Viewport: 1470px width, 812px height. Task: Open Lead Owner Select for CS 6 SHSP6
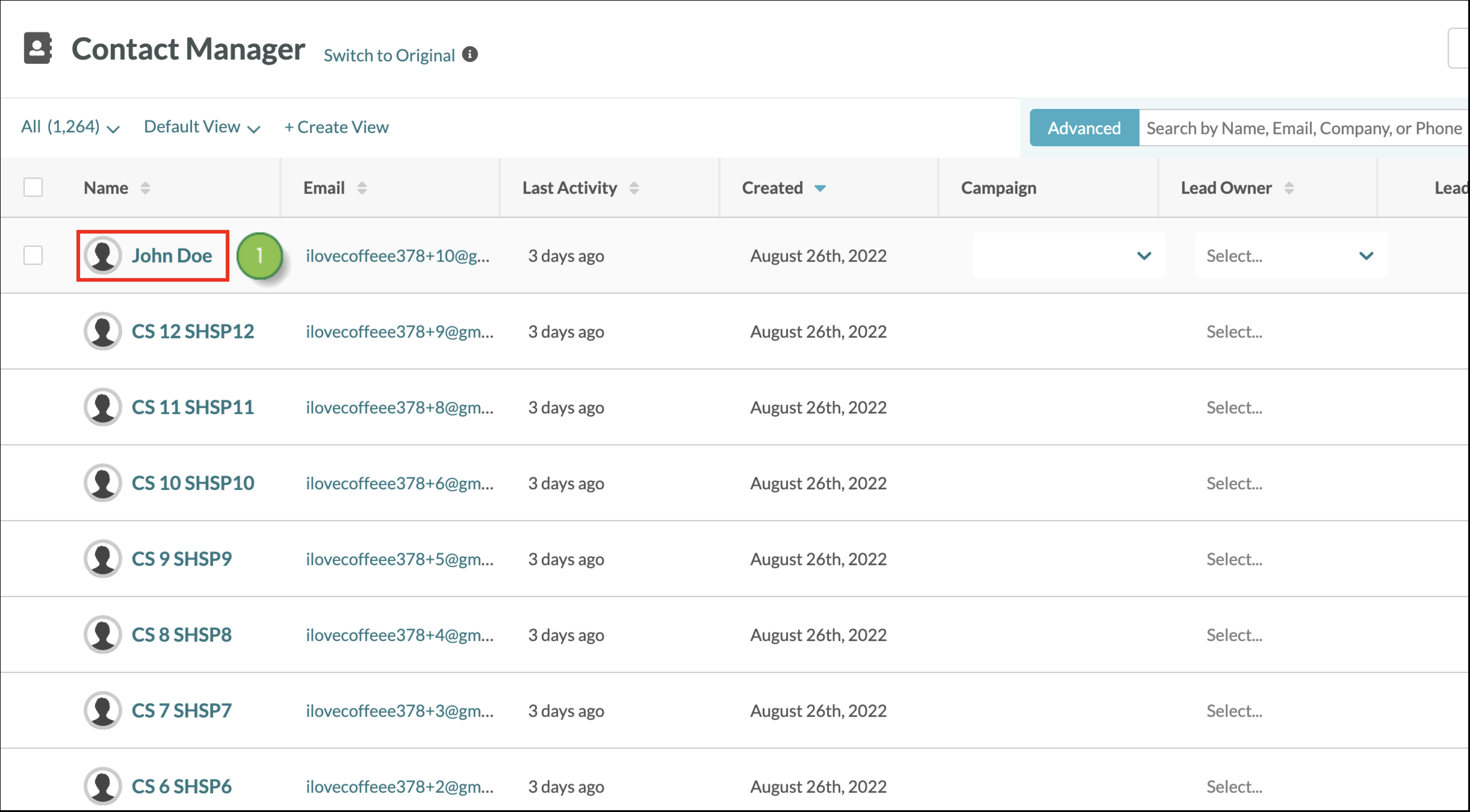1234,787
